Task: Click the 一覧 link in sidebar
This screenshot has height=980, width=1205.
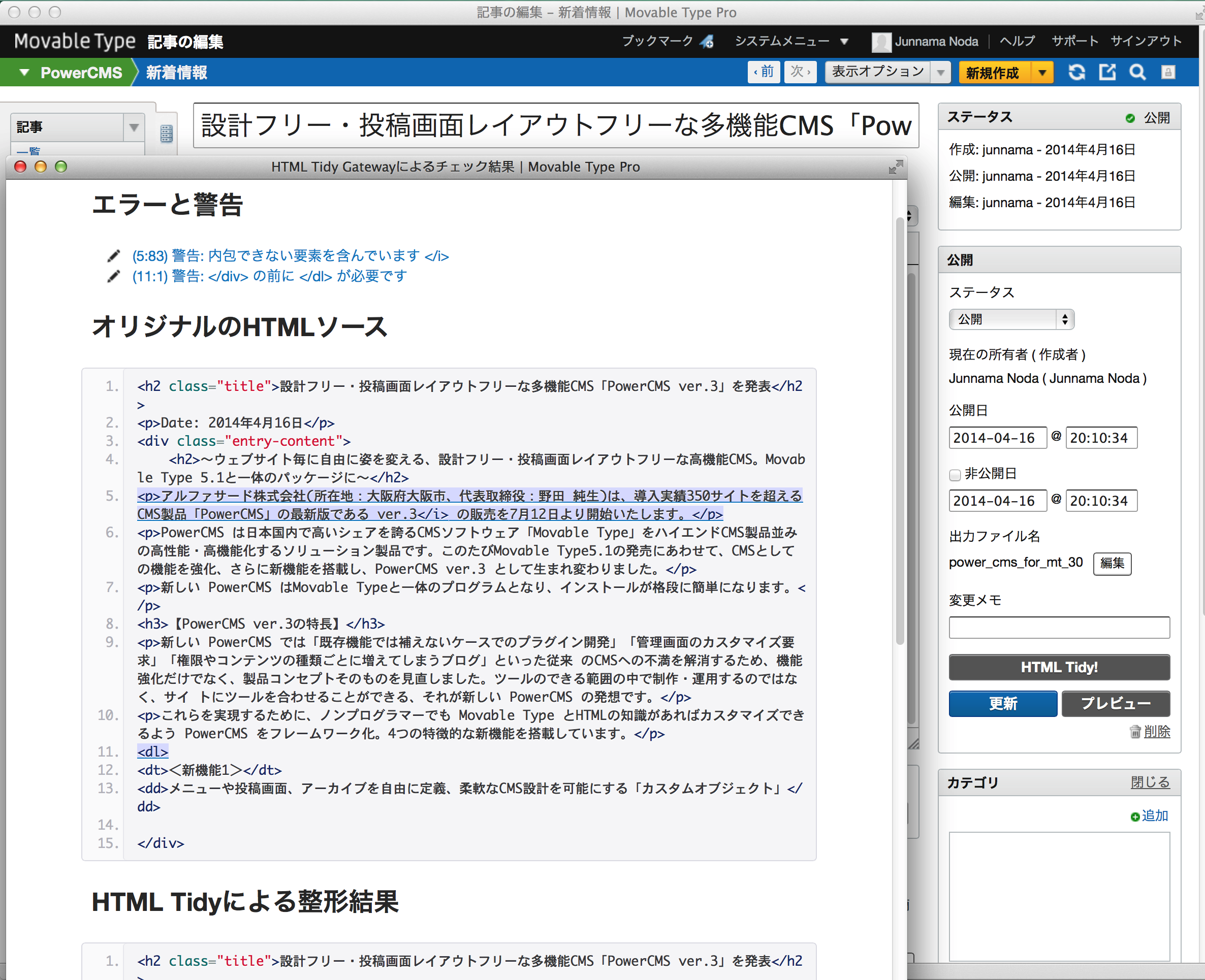Action: click(28, 151)
